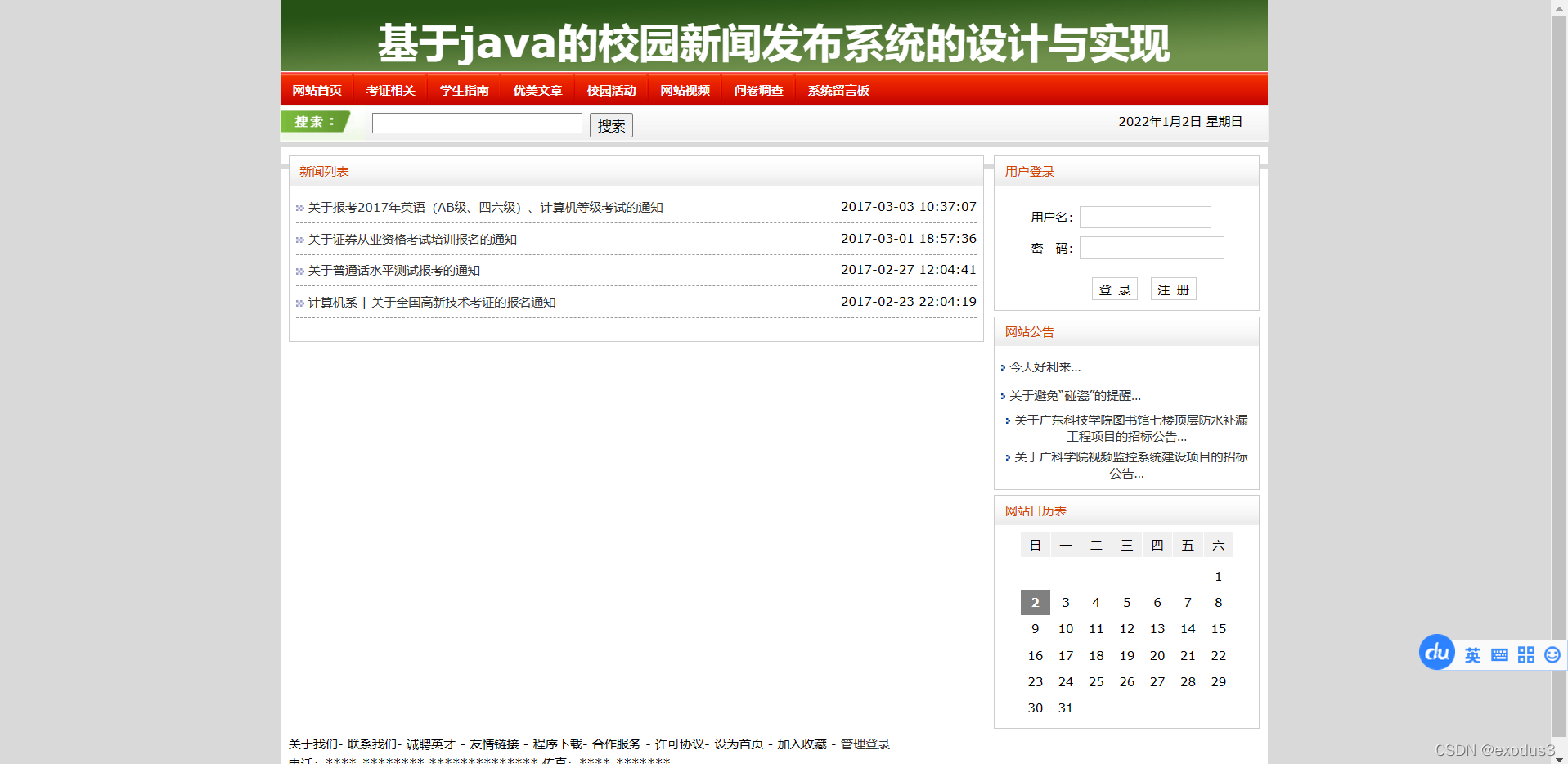
Task: Click the 网站日历表 panel heading
Action: pyautogui.click(x=1036, y=511)
